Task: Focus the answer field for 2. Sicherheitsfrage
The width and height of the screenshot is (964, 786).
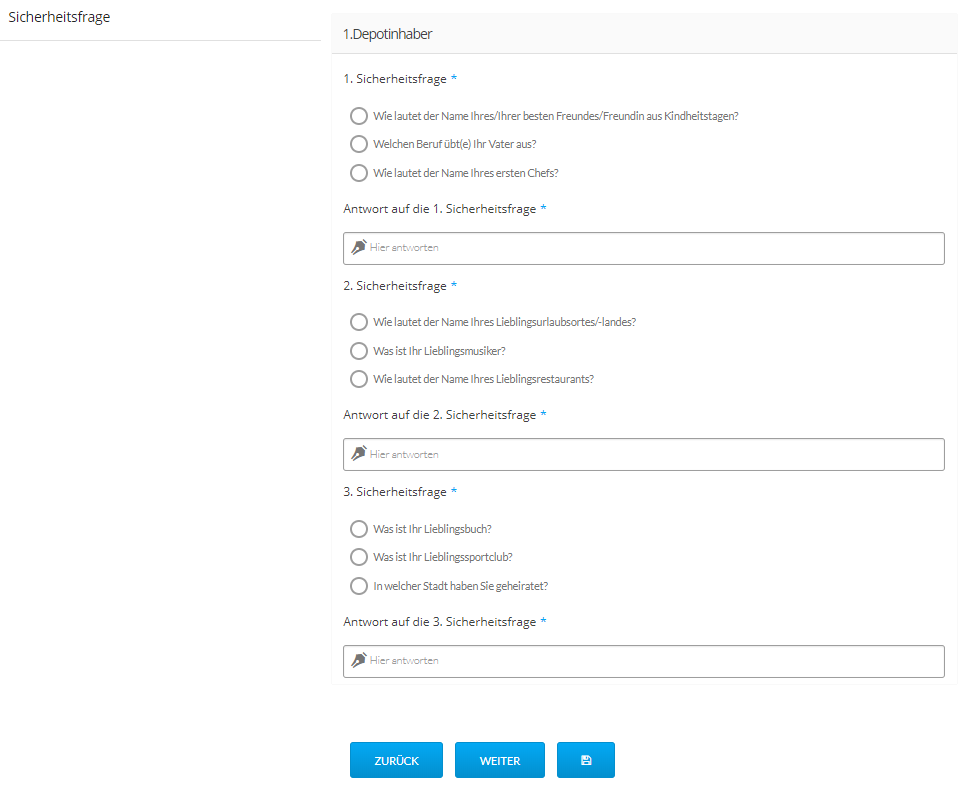Action: 650,455
